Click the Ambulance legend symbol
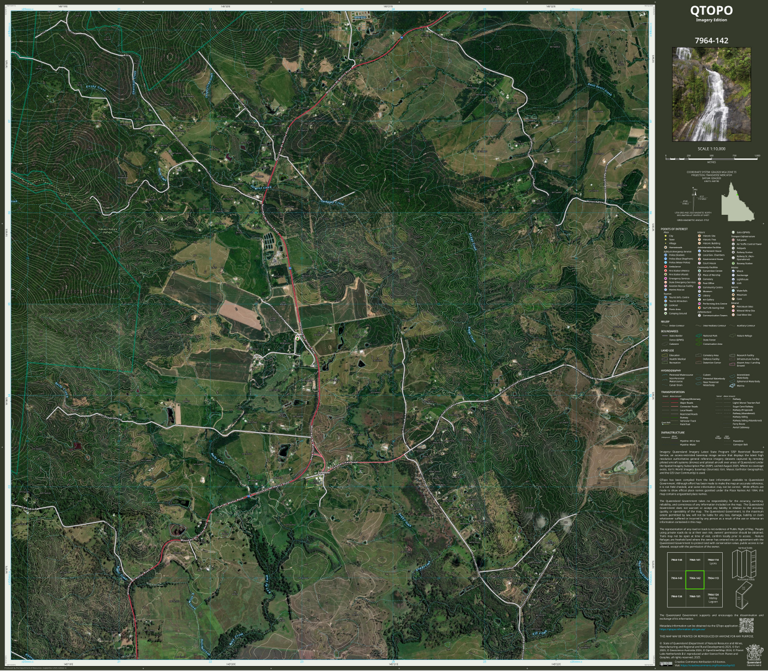This screenshot has height=671, width=768. pos(666,266)
